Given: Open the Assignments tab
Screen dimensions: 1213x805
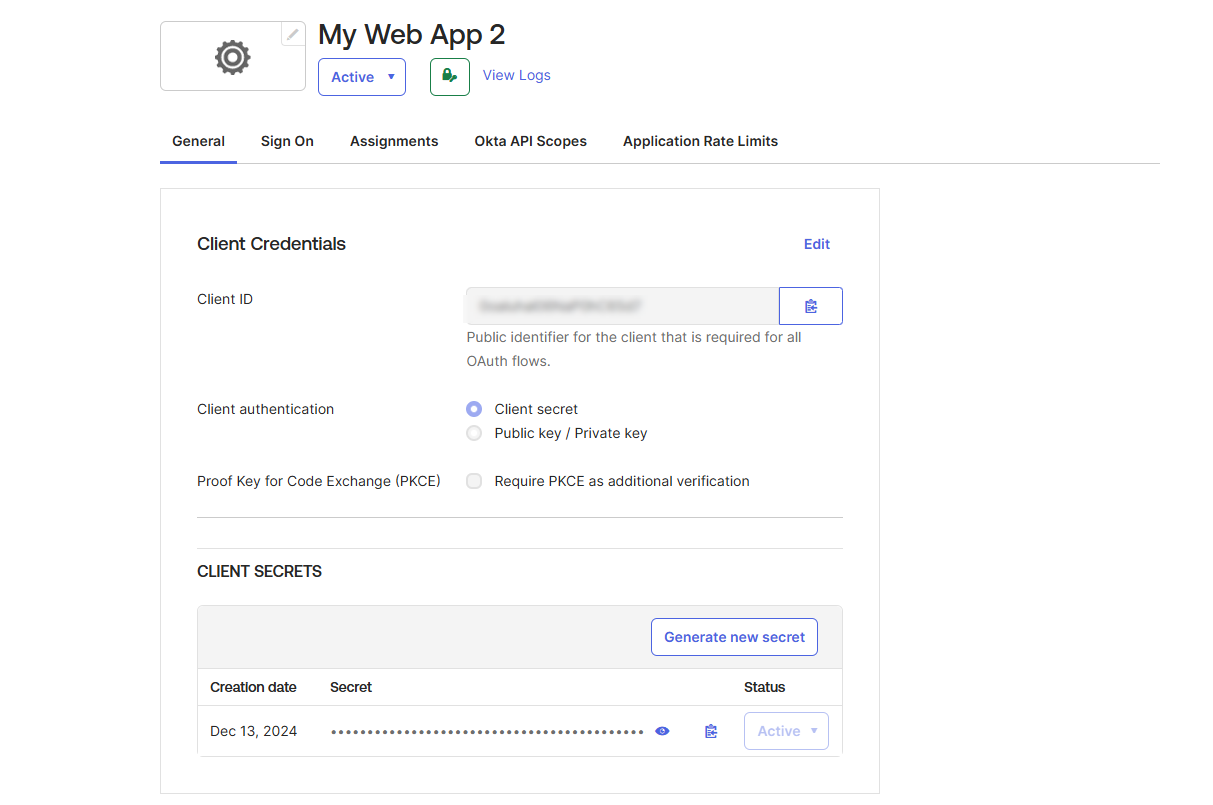Looking at the screenshot, I should [x=394, y=141].
